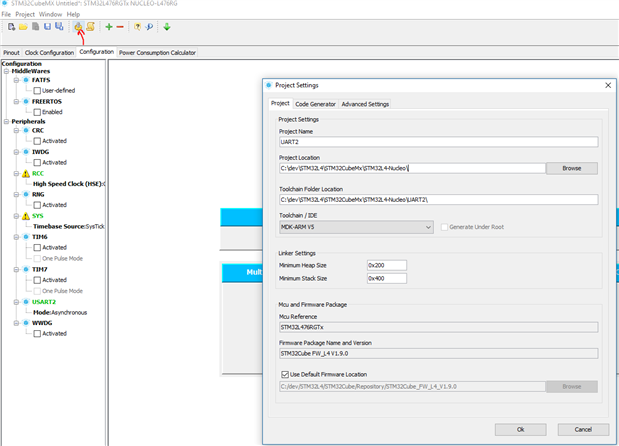Viewport: 619px width, 446px height.
Task: Click the Generate Report scroll icon
Action: (90, 26)
